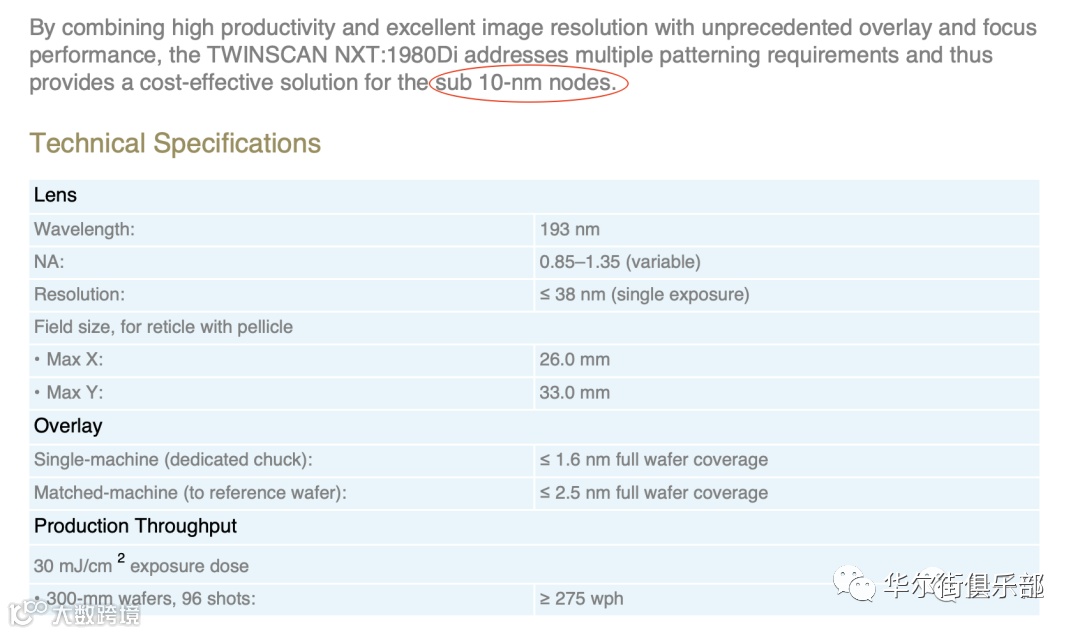Viewport: 1080px width, 634px height.
Task: Select the 0.85–1.35 (variable) value
Action: (620, 262)
